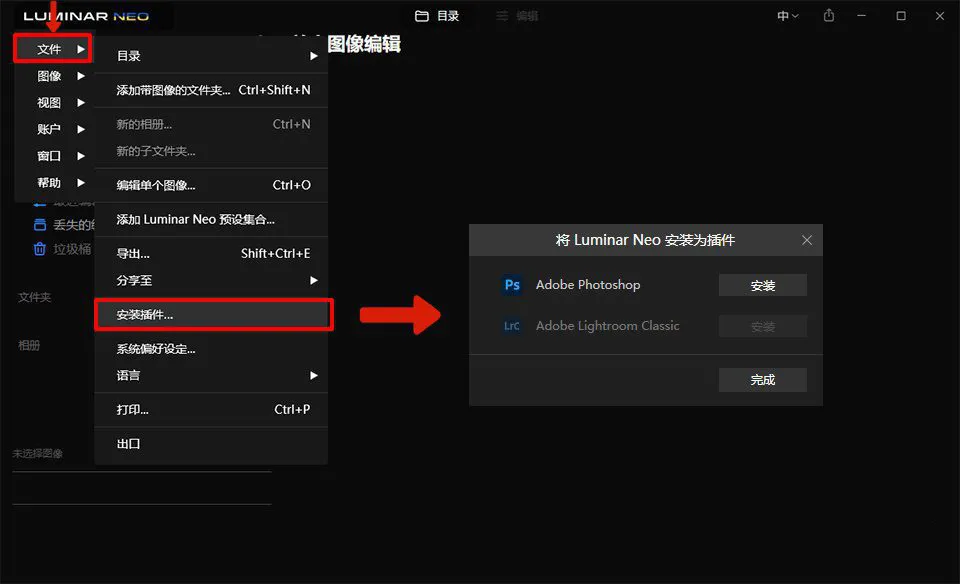Image resolution: width=960 pixels, height=584 pixels.
Task: Click the trash bin icon in sidebar
Action: (40, 249)
